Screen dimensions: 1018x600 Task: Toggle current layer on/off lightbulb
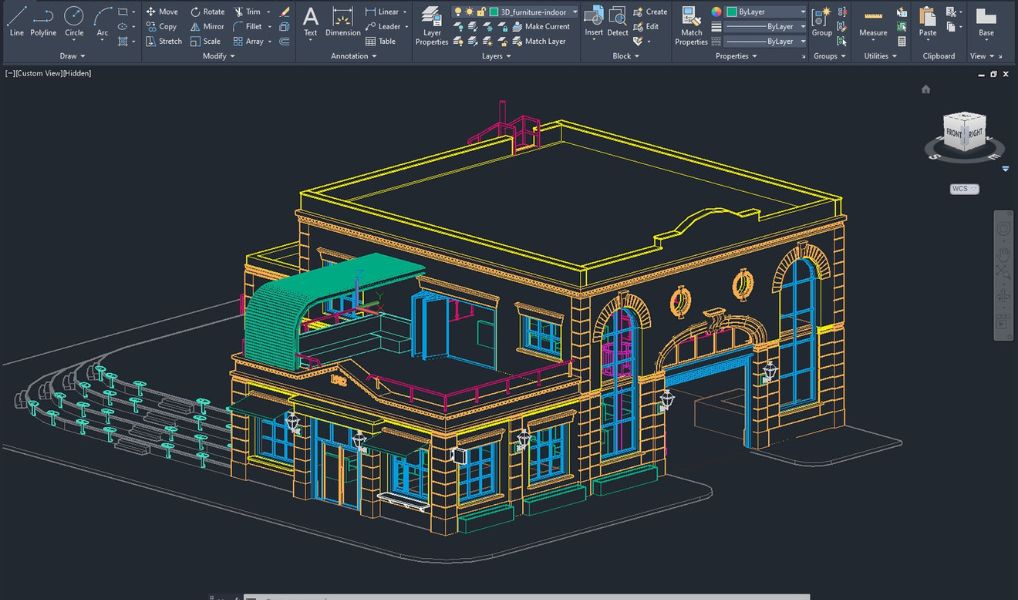coord(458,12)
